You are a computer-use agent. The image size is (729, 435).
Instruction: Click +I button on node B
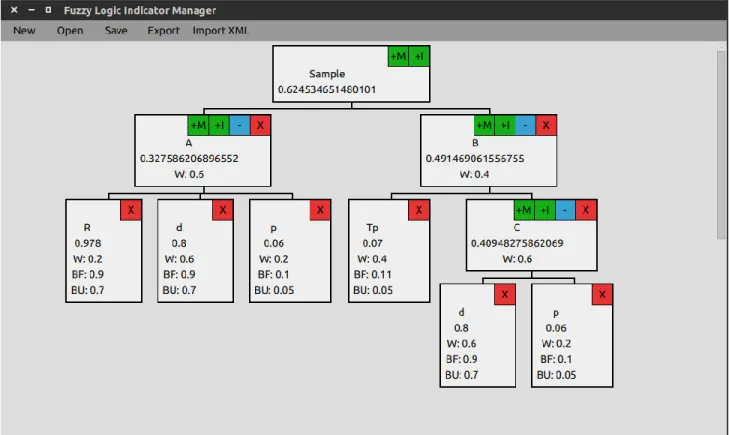click(505, 125)
